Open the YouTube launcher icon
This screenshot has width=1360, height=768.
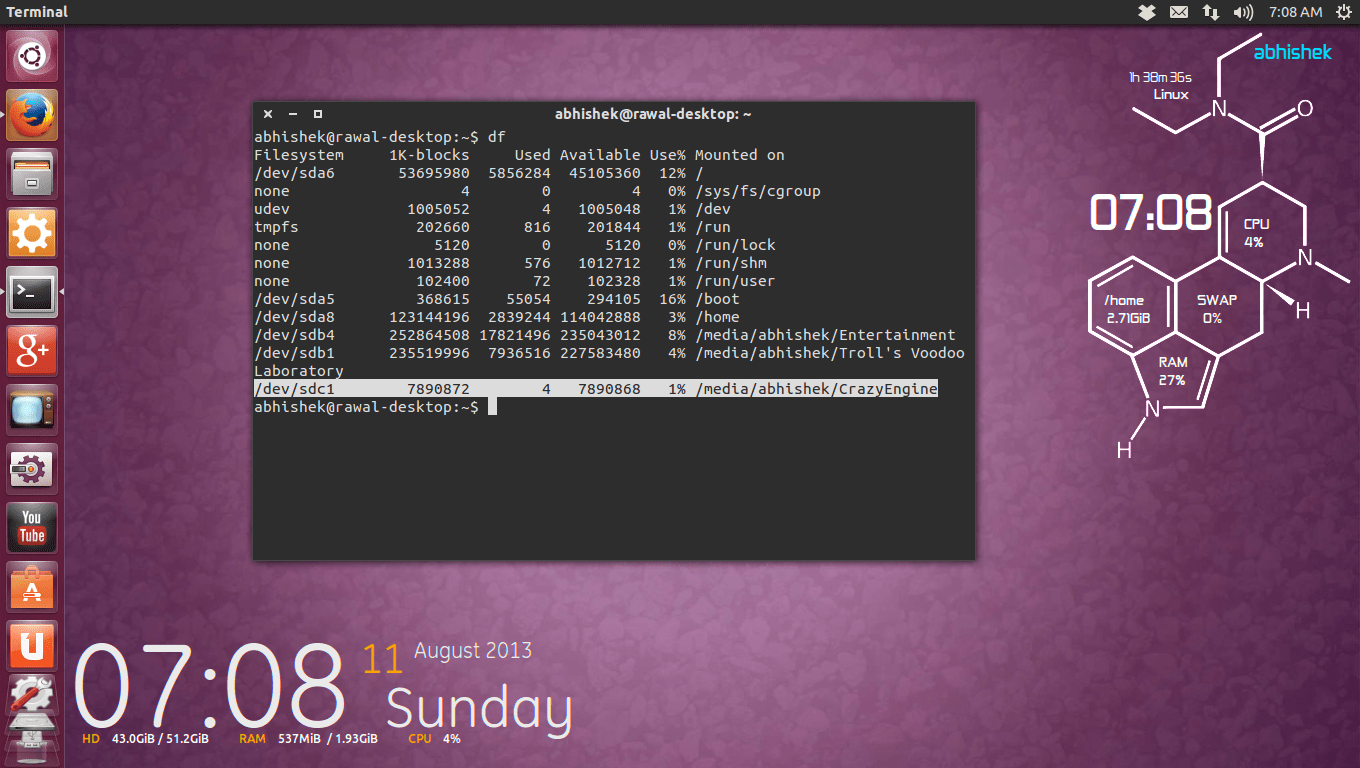(x=32, y=528)
